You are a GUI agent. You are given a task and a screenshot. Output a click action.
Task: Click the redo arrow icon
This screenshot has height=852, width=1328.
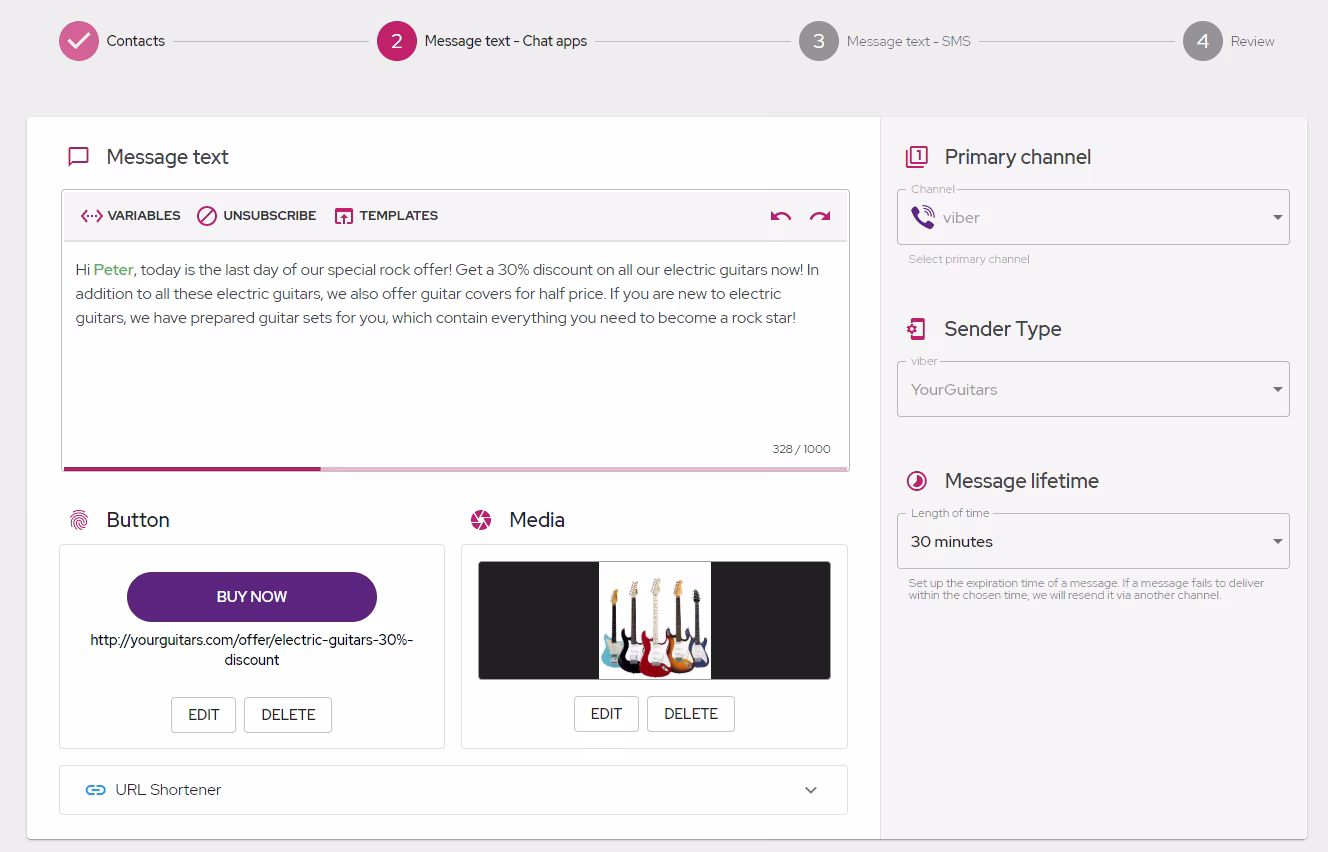pos(820,216)
